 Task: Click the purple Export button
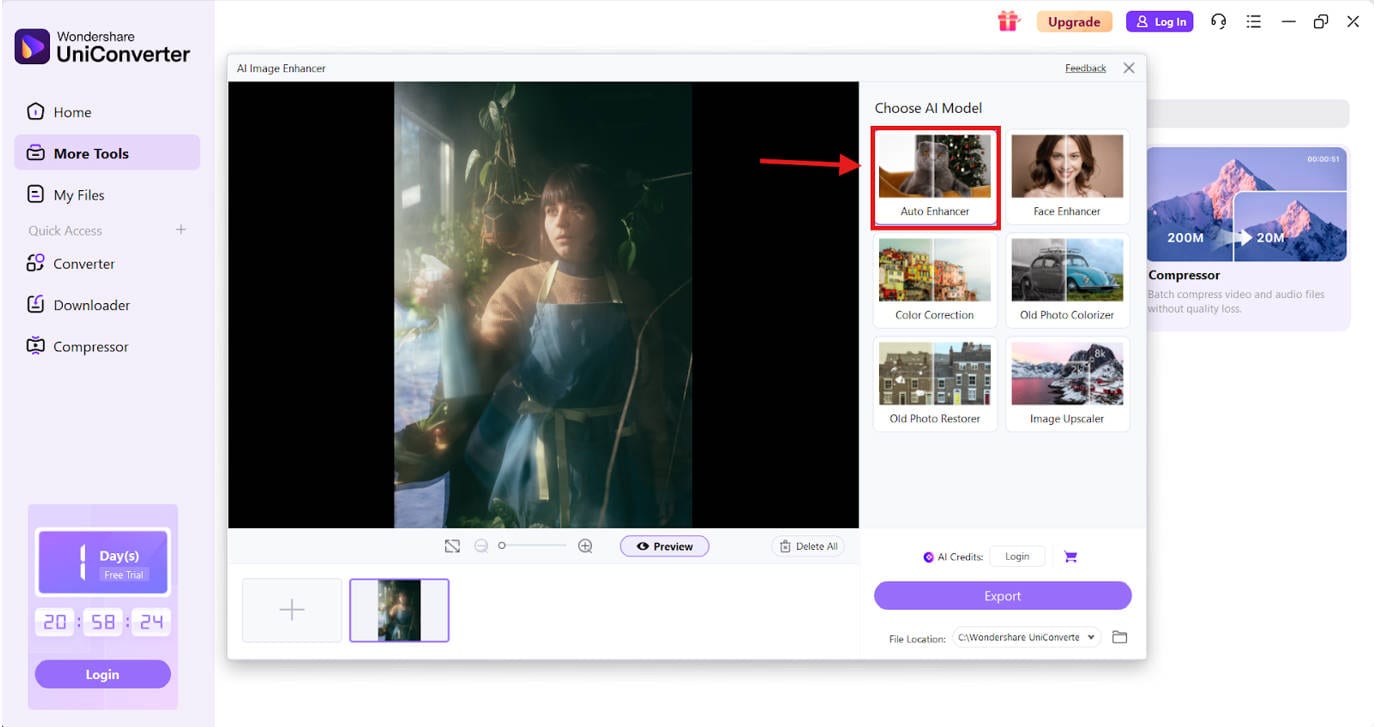click(x=1002, y=596)
